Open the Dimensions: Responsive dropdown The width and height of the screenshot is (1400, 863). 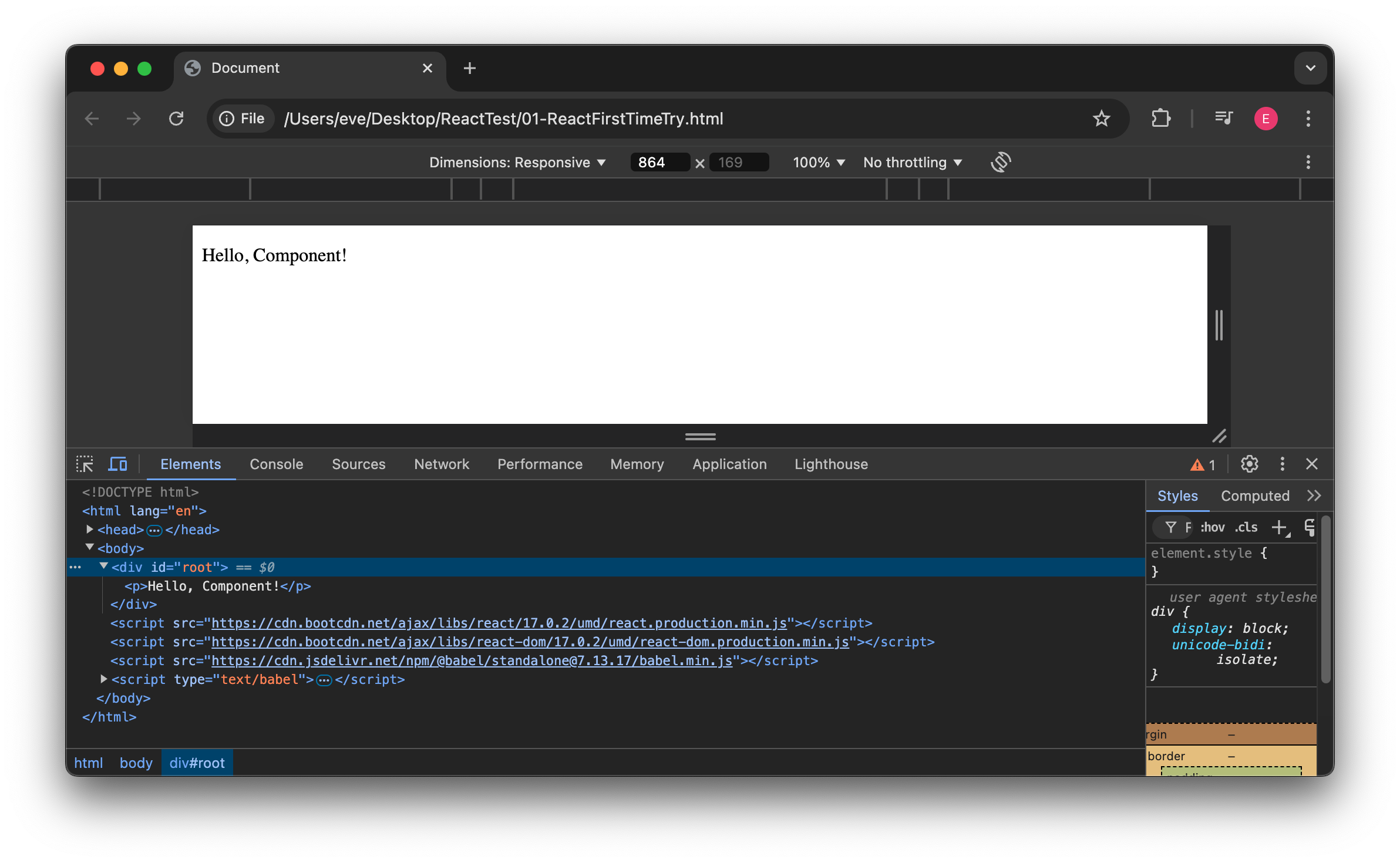coord(517,162)
